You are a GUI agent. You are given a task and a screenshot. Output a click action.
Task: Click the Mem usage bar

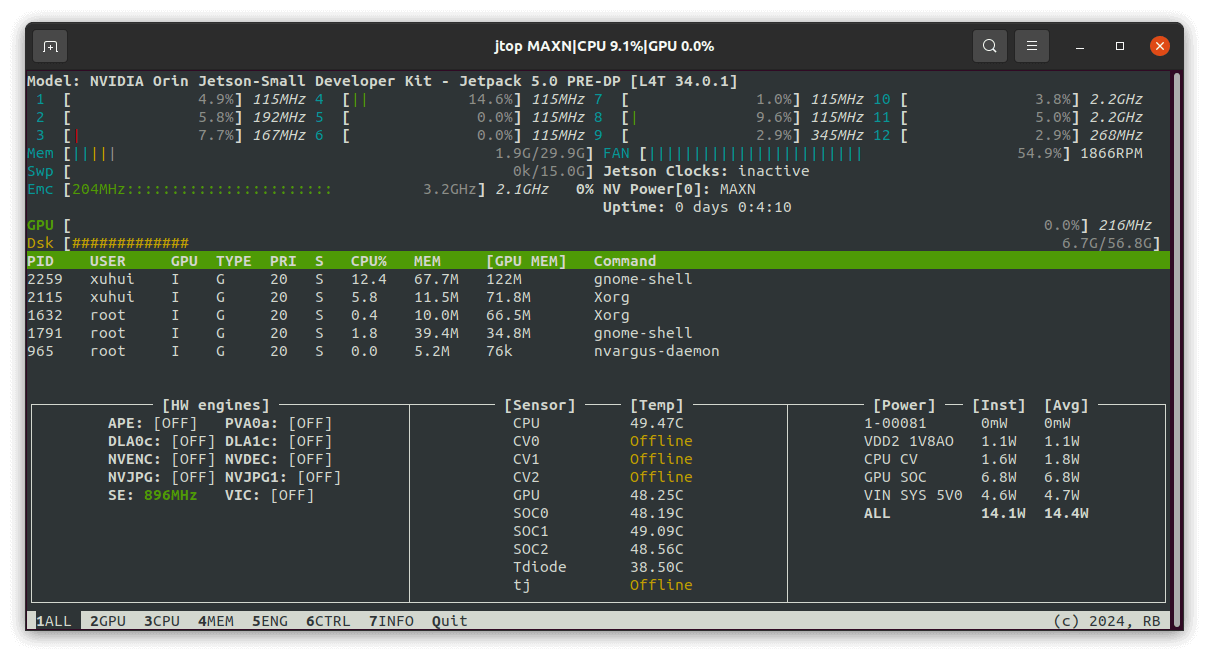coord(328,153)
